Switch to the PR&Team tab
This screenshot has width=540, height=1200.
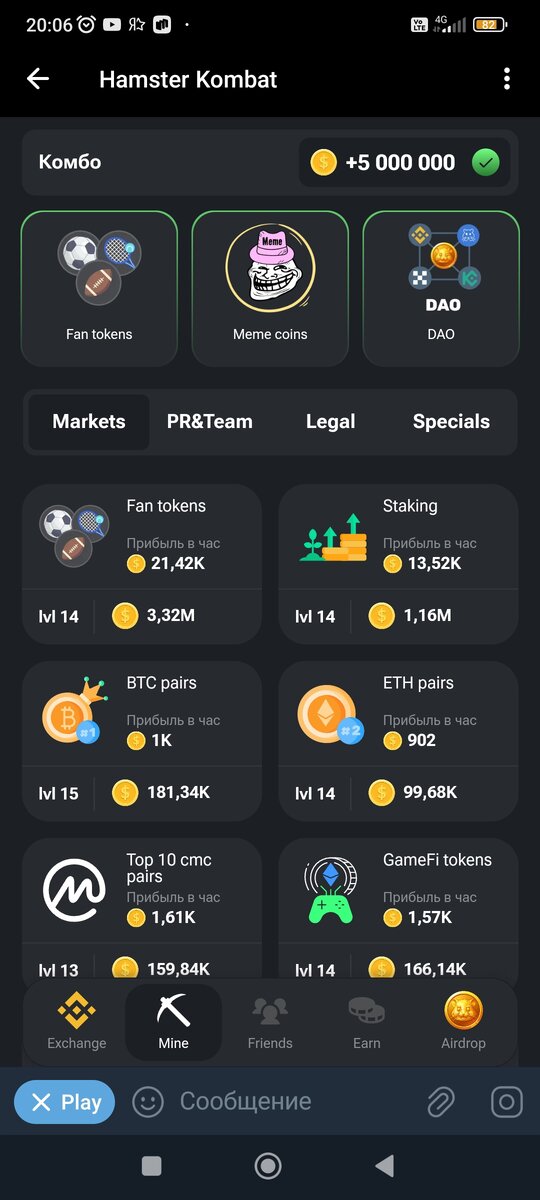(210, 422)
